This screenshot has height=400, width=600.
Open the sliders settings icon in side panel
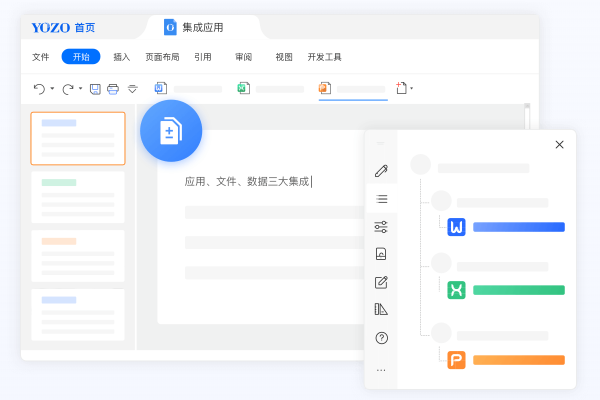381,227
